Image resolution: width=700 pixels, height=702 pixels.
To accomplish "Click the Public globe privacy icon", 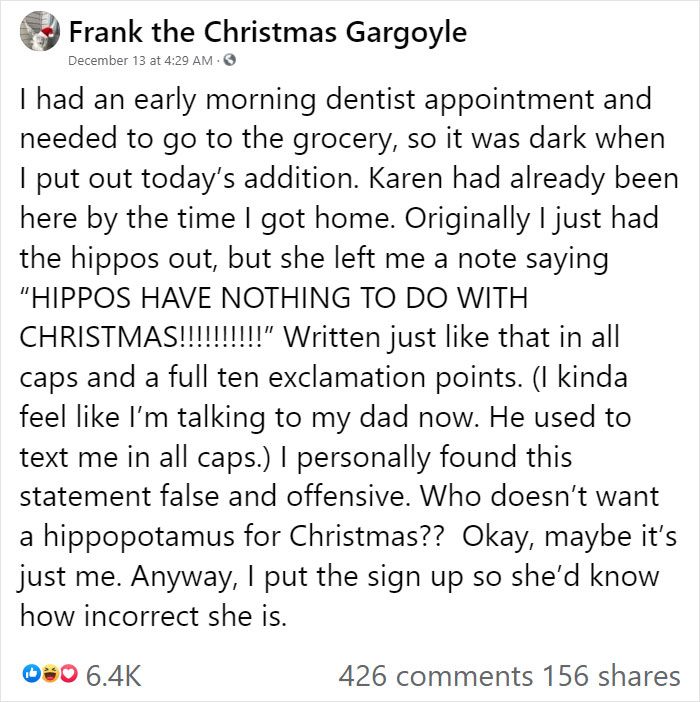I will point(230,61).
